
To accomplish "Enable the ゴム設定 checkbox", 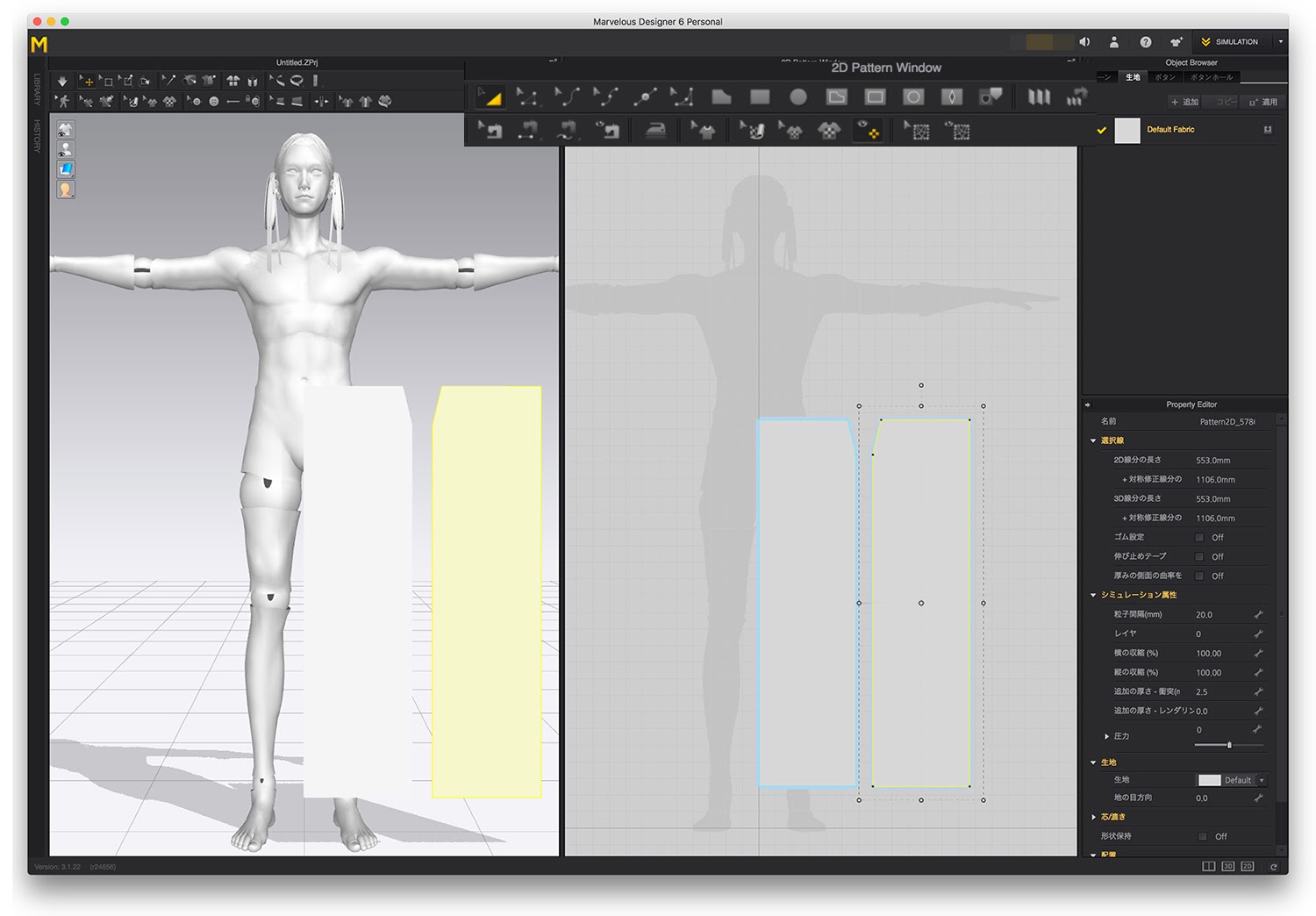I will pyautogui.click(x=1199, y=537).
